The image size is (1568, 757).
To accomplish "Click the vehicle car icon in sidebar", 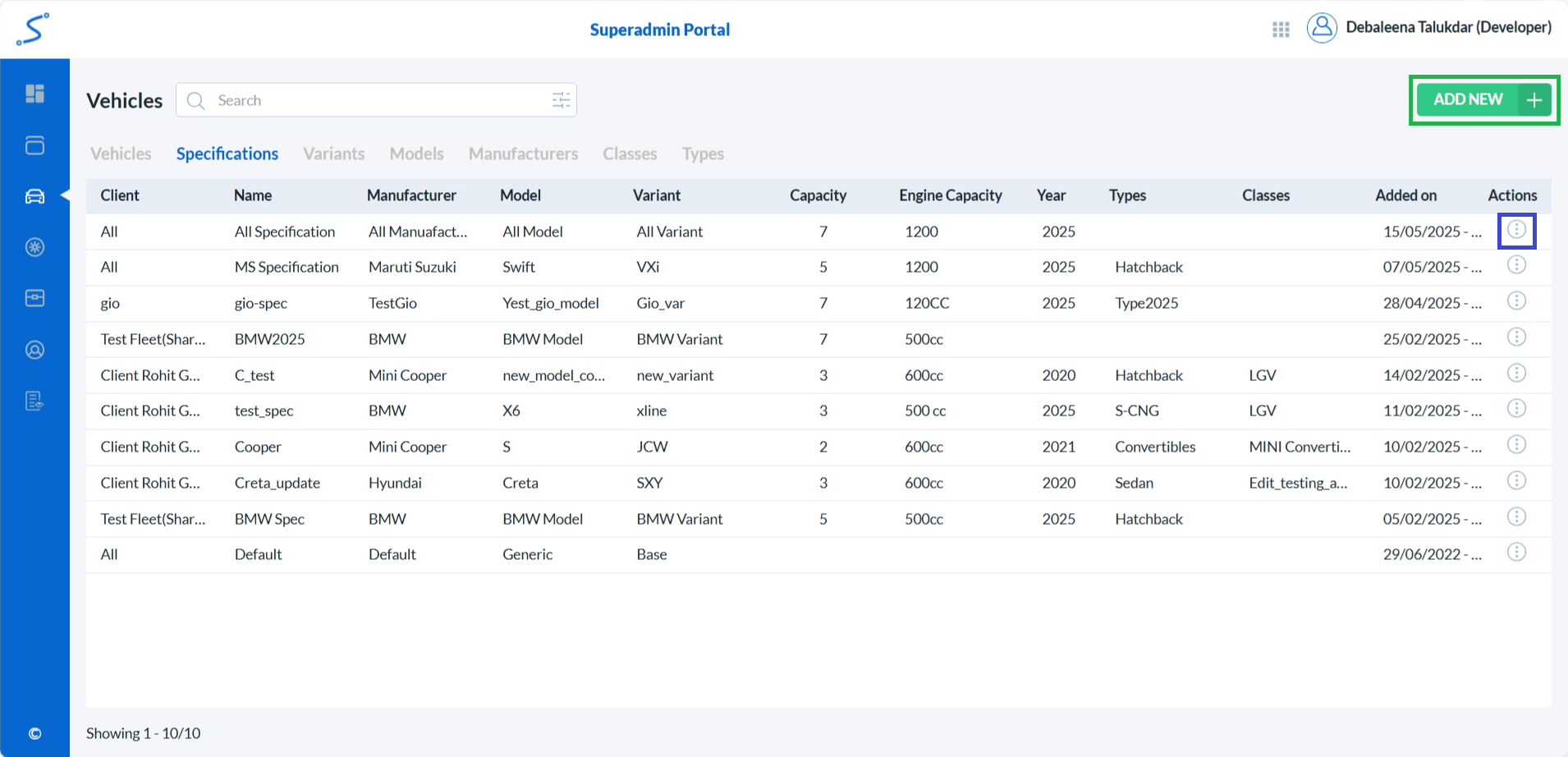I will pyautogui.click(x=34, y=196).
